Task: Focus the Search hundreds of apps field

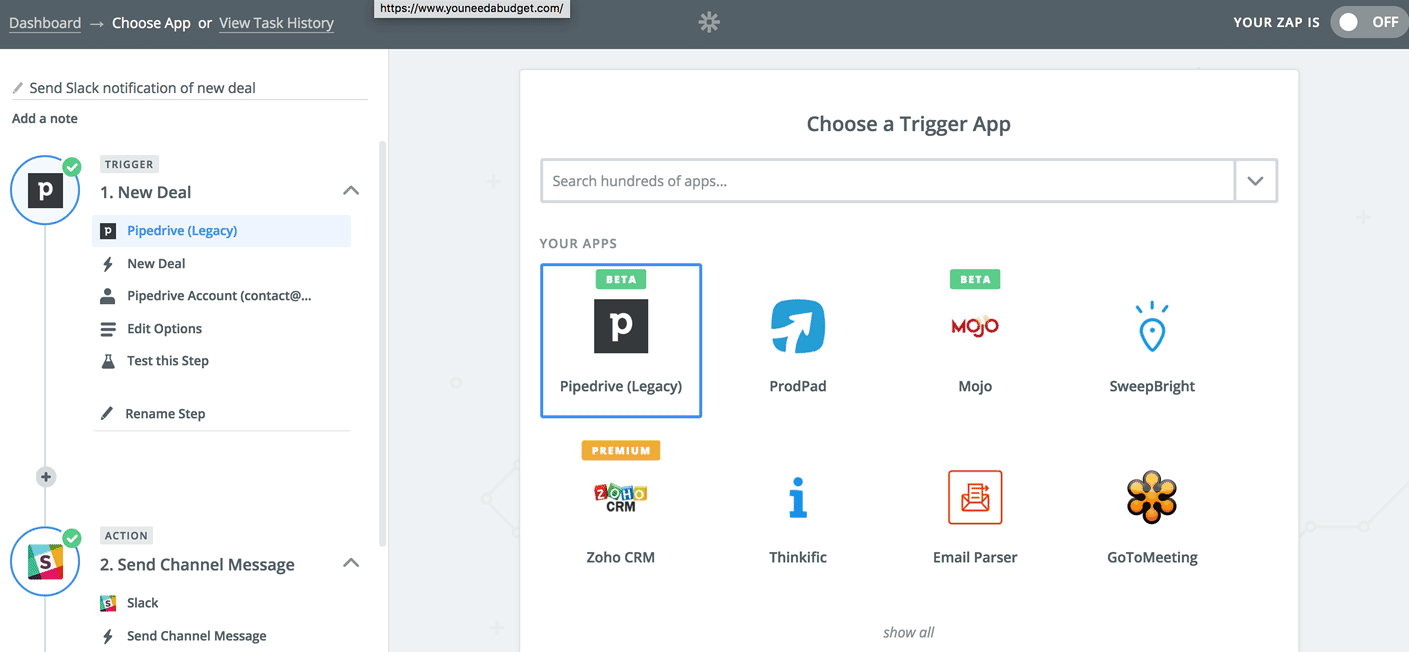Action: [x=888, y=181]
